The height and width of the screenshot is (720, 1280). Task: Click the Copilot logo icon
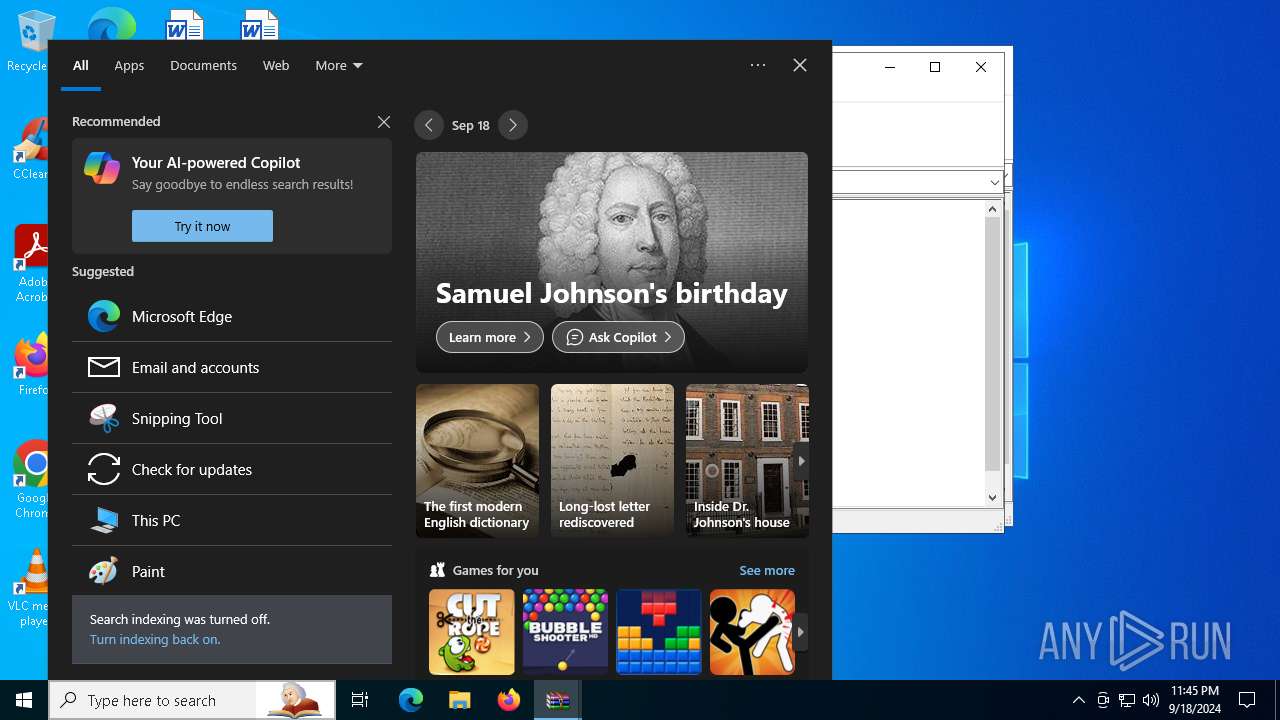[x=102, y=168]
